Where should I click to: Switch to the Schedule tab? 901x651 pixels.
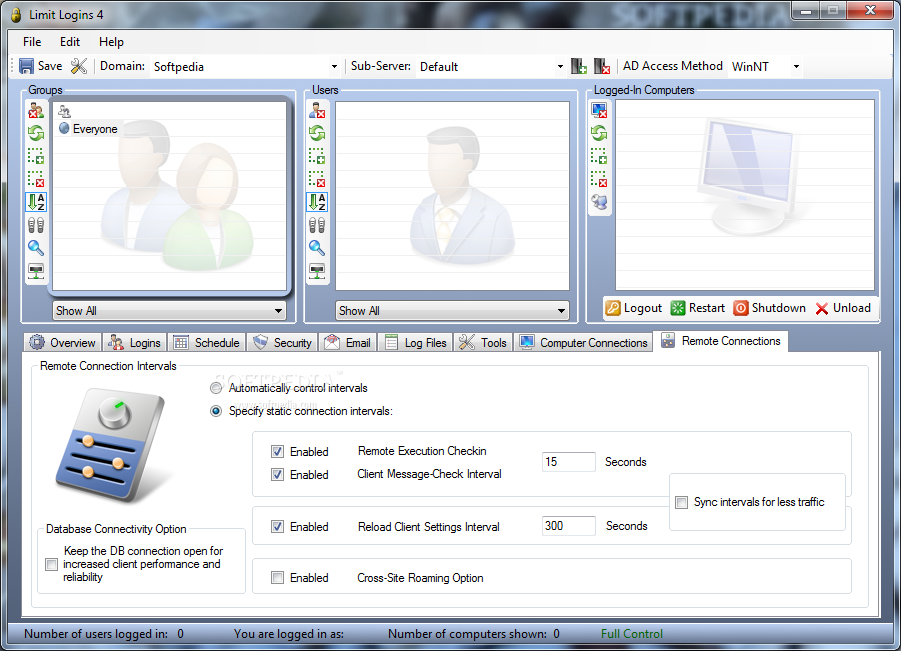point(207,342)
